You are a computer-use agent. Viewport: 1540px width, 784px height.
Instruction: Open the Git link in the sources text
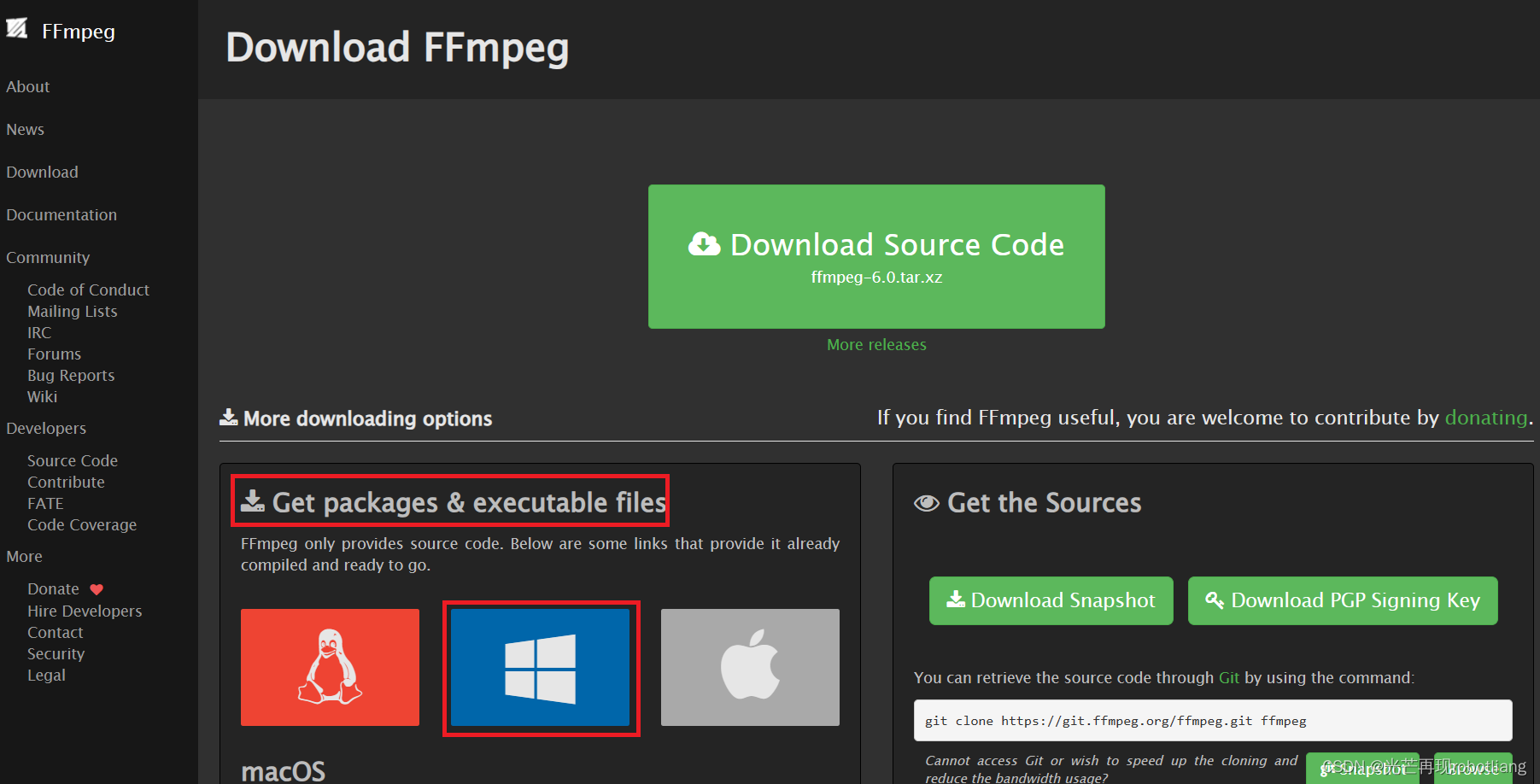click(1229, 677)
